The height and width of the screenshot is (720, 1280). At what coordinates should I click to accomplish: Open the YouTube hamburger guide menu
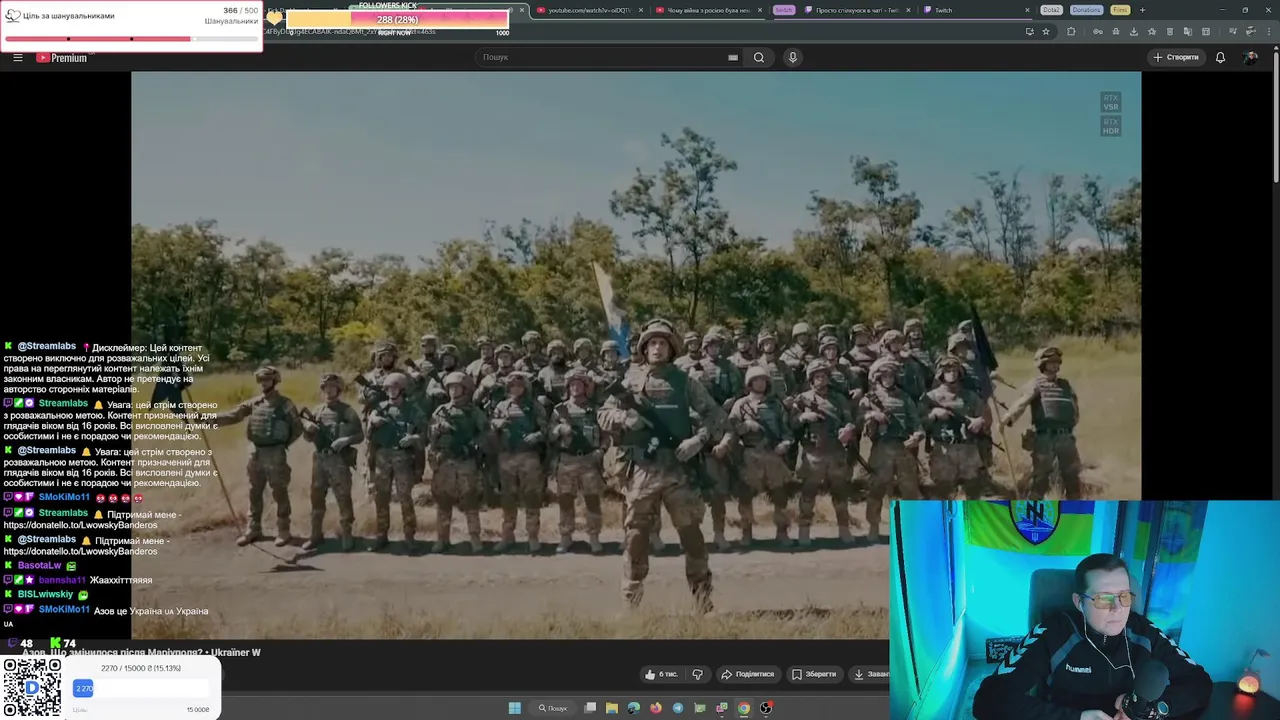click(x=18, y=57)
